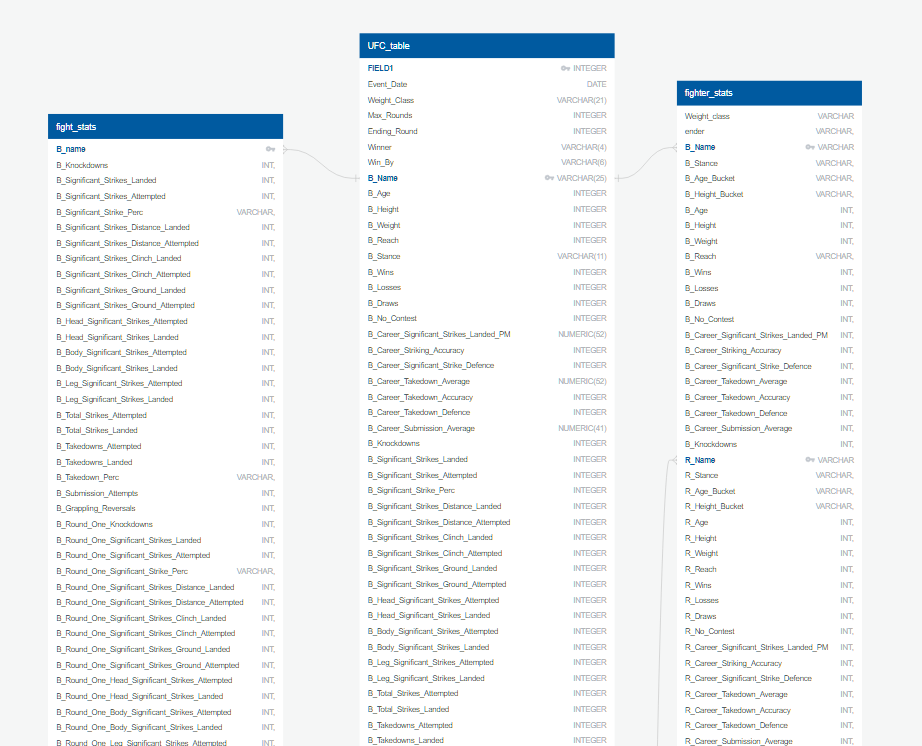Image resolution: width=922 pixels, height=746 pixels.
Task: Click B_Name field name in fighter_stats
Action: (700, 148)
